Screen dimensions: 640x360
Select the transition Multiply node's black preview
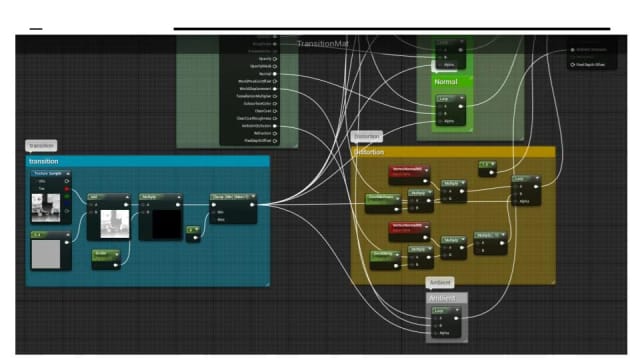[167, 224]
